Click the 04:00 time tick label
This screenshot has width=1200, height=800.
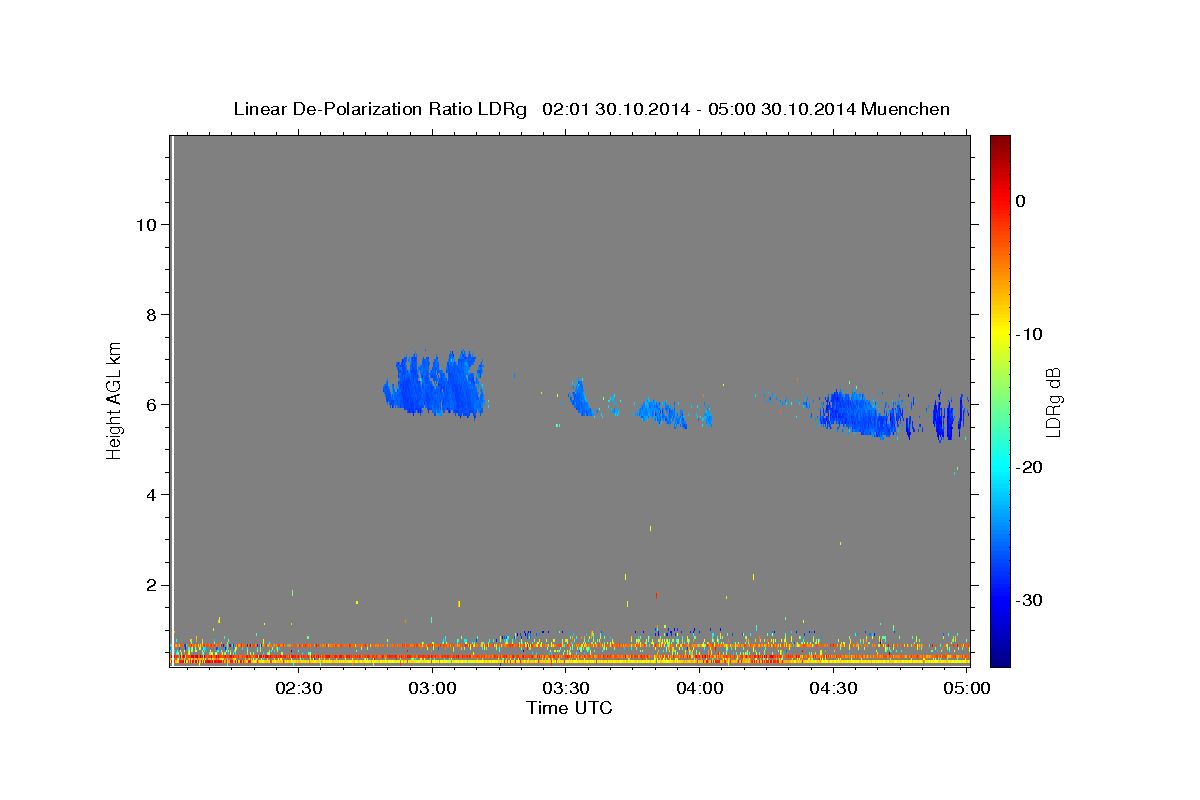(x=700, y=689)
